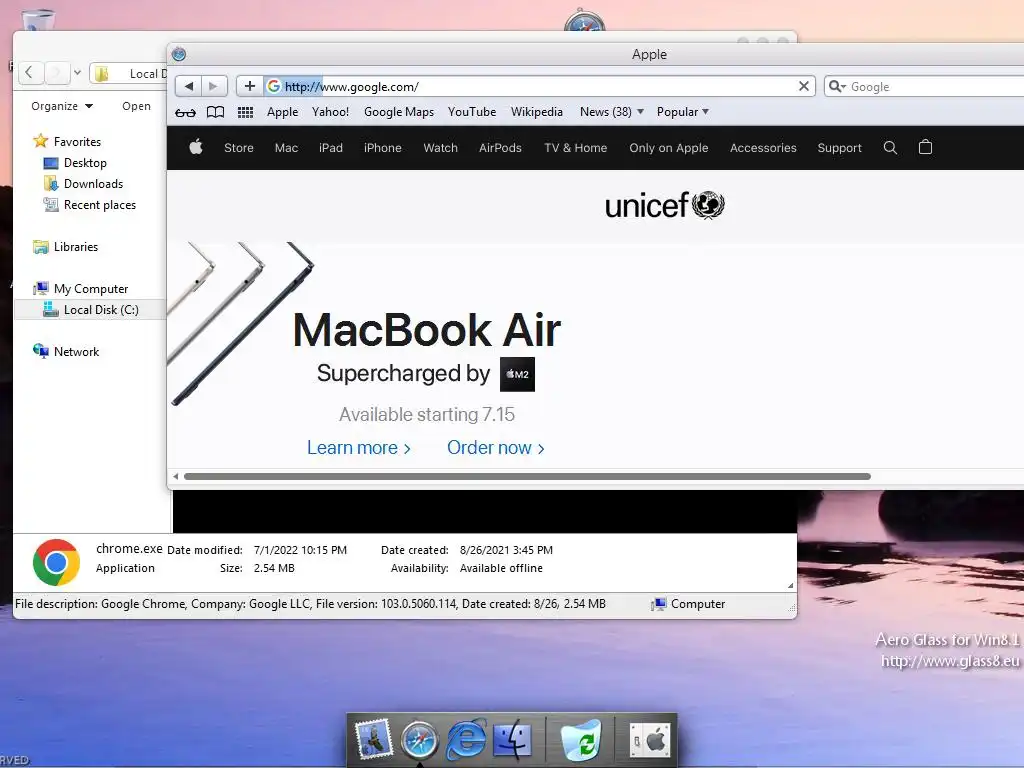Click the 'Available offline' value in details pane
1024x768 pixels.
click(x=501, y=568)
